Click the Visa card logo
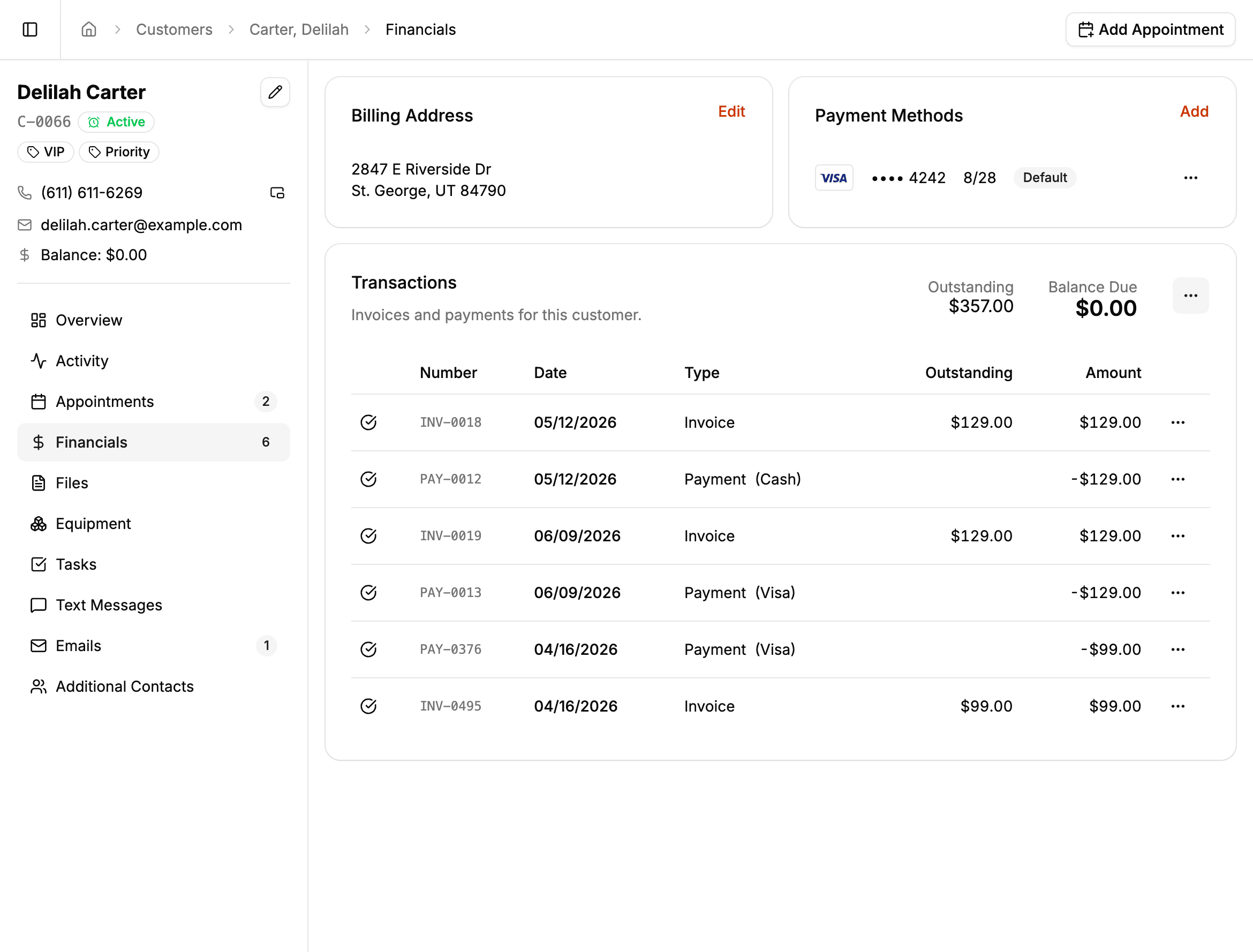Viewport: 1253px width, 952px height. tap(834, 178)
